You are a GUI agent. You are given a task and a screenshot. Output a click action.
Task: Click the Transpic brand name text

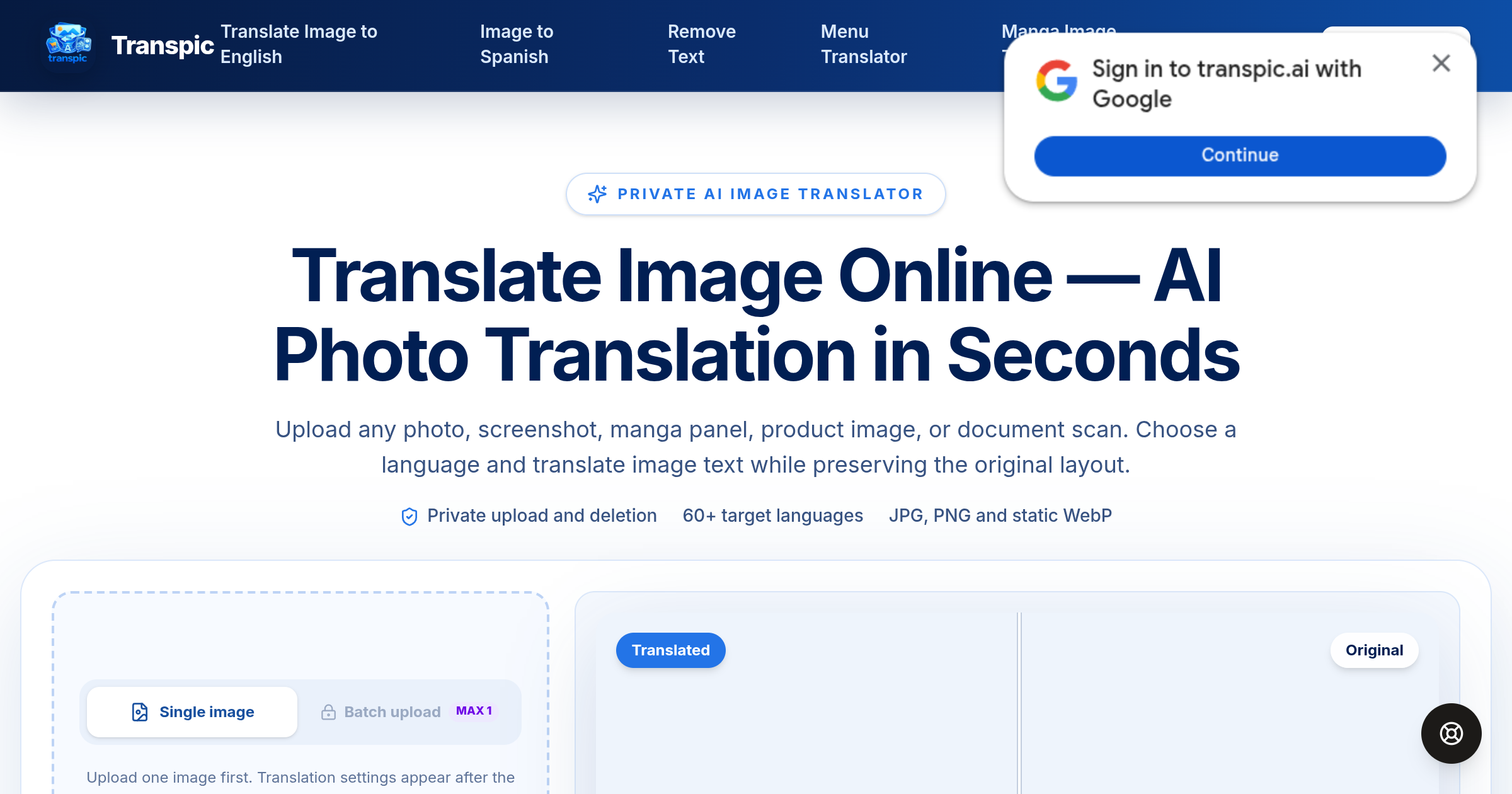(163, 45)
